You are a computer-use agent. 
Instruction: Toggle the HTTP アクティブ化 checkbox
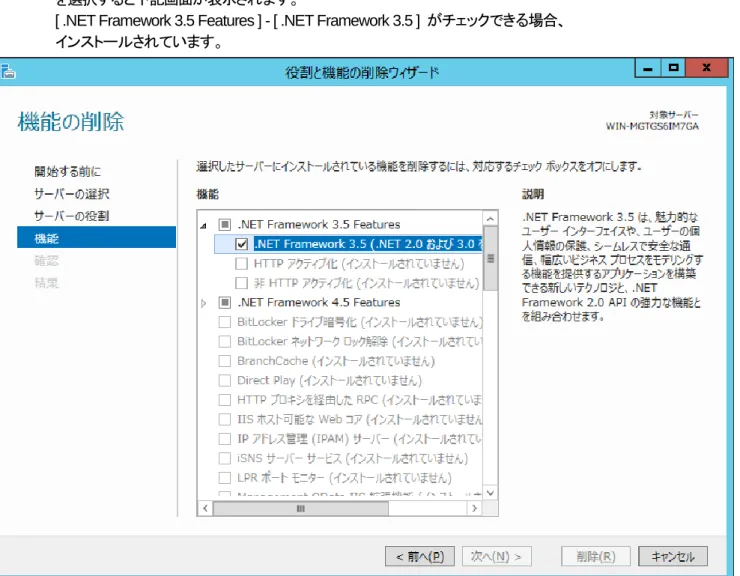[242, 263]
